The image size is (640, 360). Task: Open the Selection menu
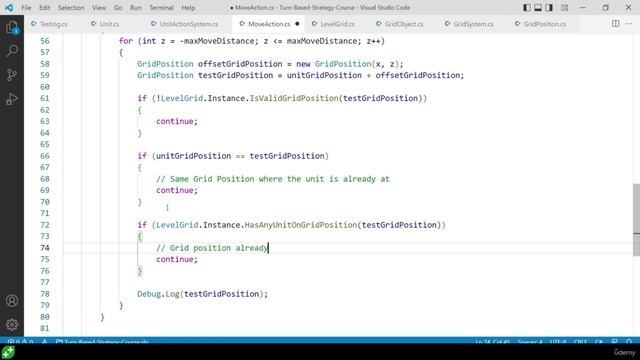71,8
